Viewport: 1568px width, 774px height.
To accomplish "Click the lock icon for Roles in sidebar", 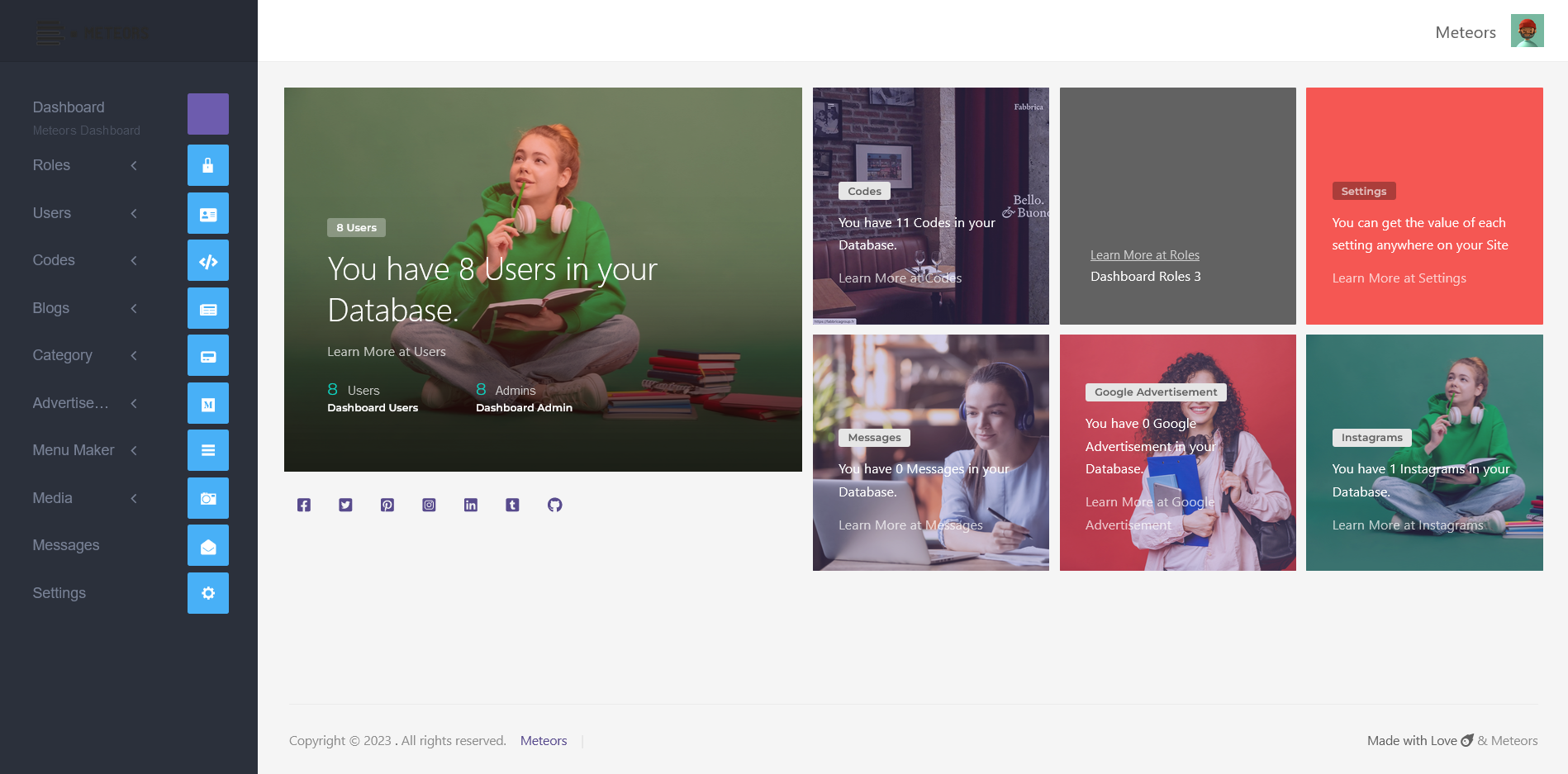I will [208, 165].
